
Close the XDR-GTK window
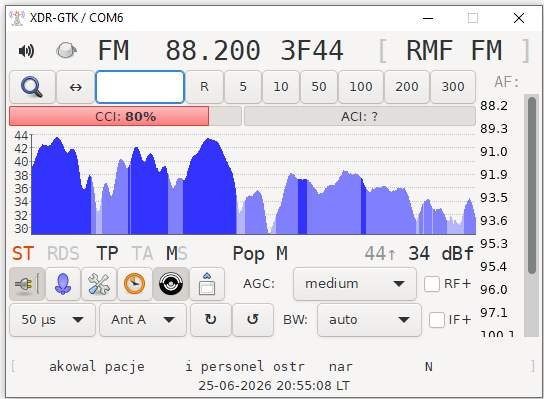point(519,18)
